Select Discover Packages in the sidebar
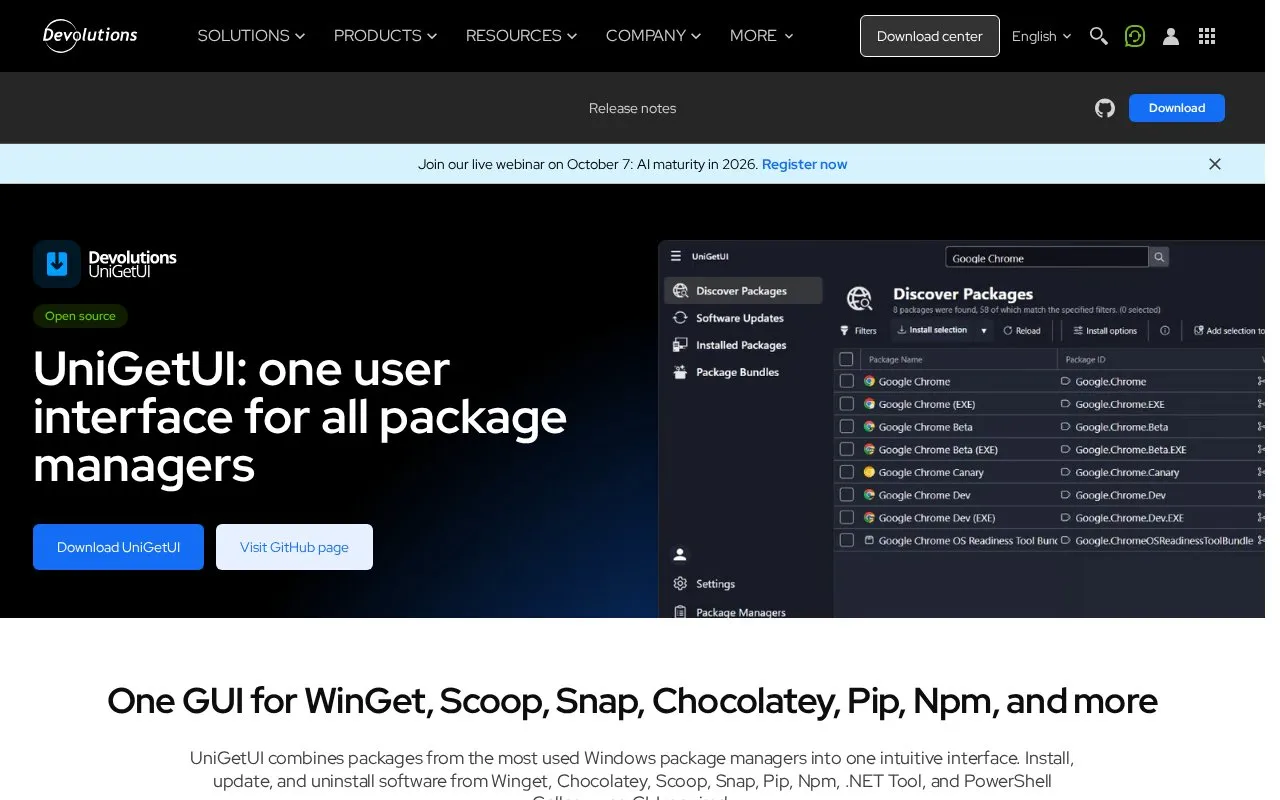Screen dimensions: 1280x800 point(743,291)
